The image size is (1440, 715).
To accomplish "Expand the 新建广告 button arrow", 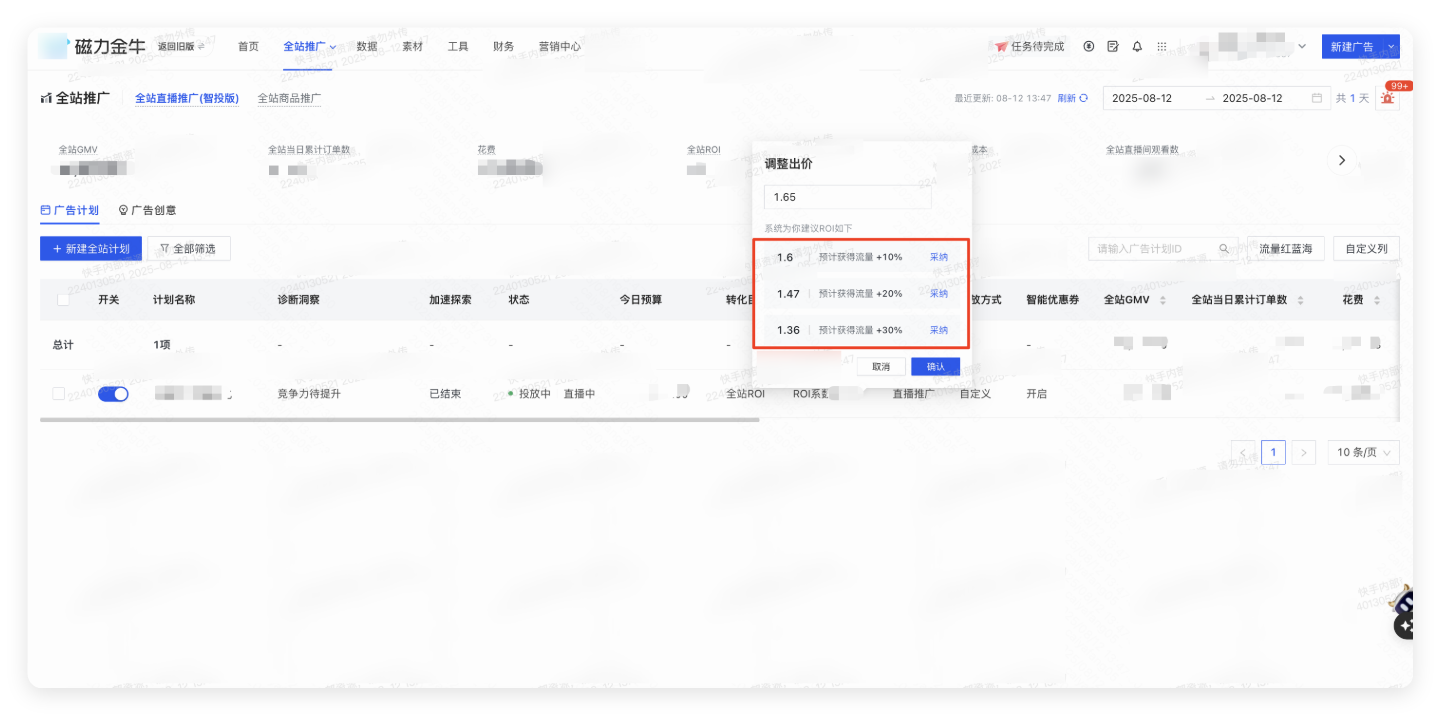I will click(x=1393, y=47).
